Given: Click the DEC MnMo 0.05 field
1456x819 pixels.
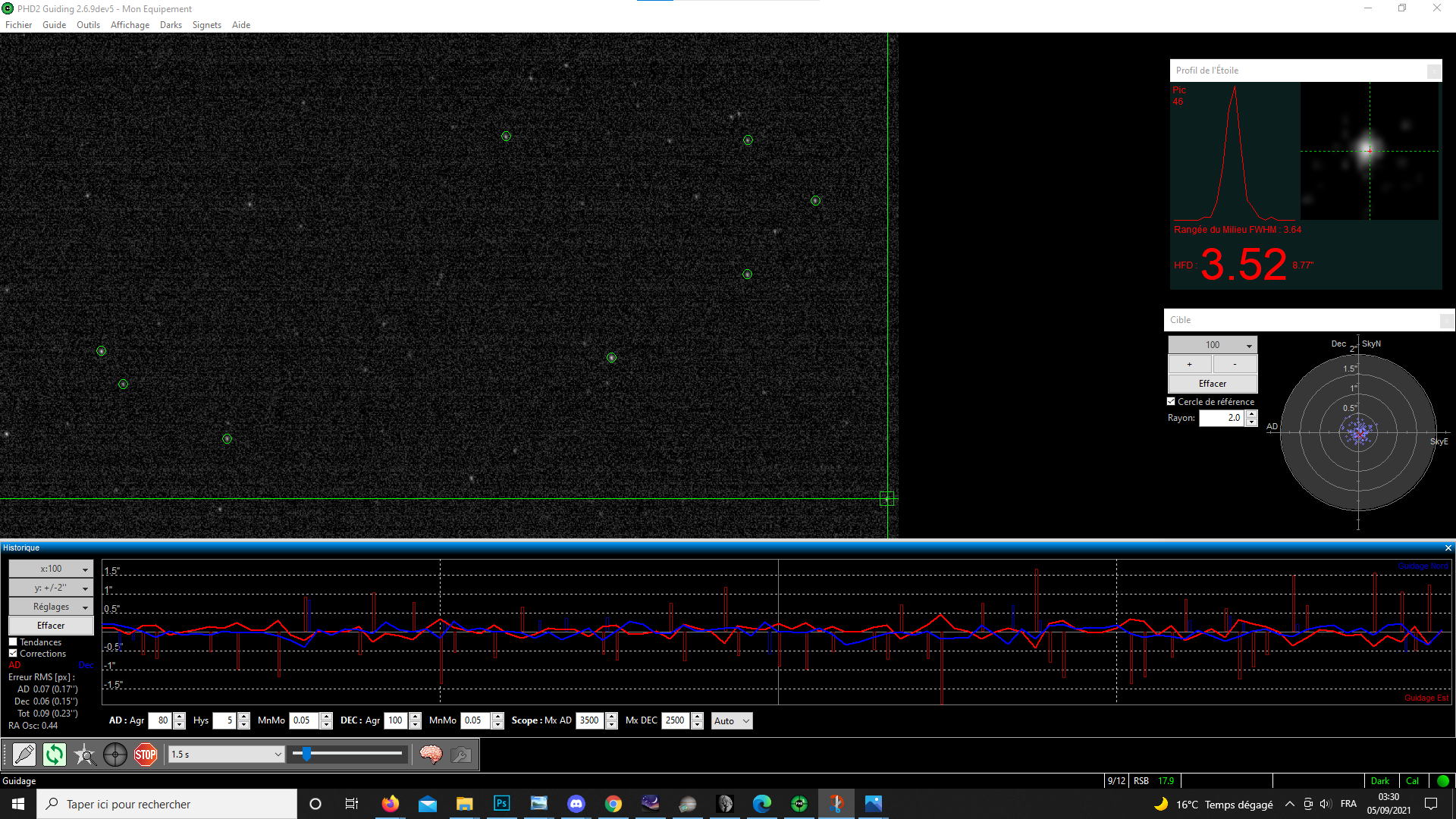Looking at the screenshot, I should [475, 721].
